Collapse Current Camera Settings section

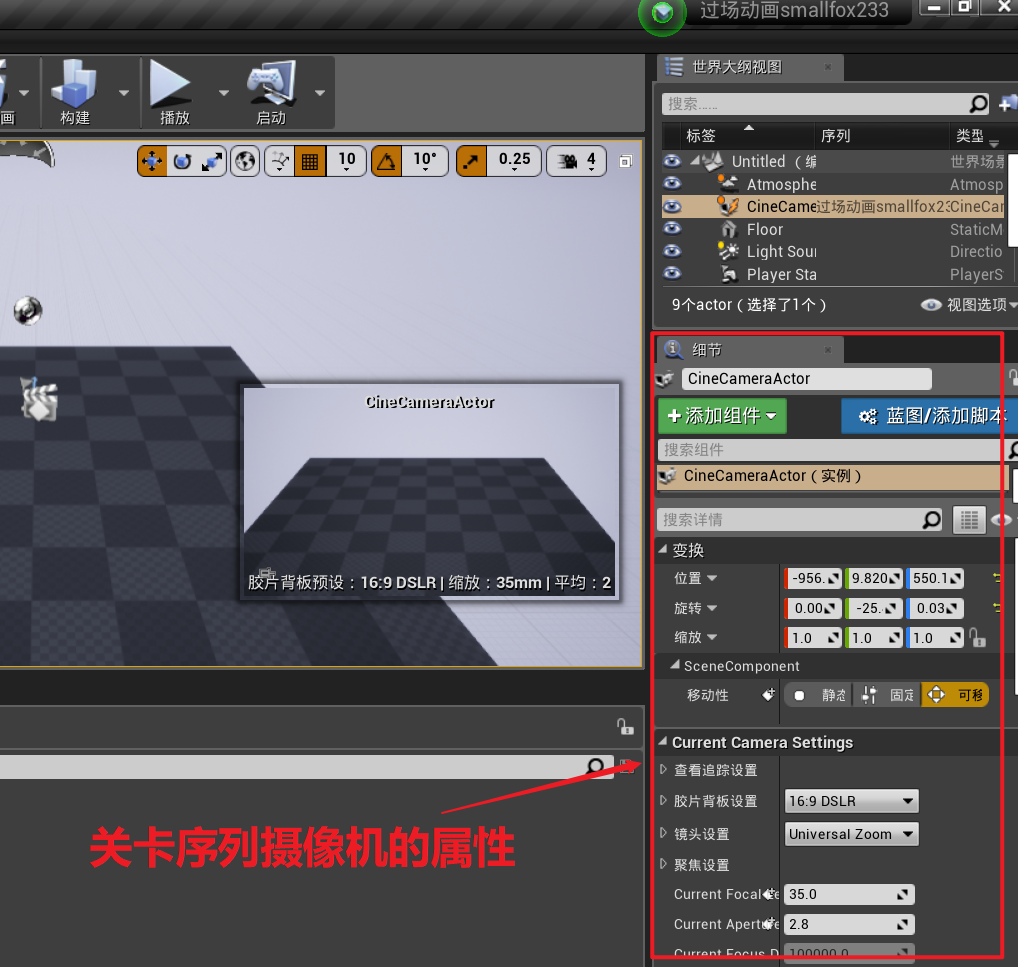pyautogui.click(x=663, y=741)
